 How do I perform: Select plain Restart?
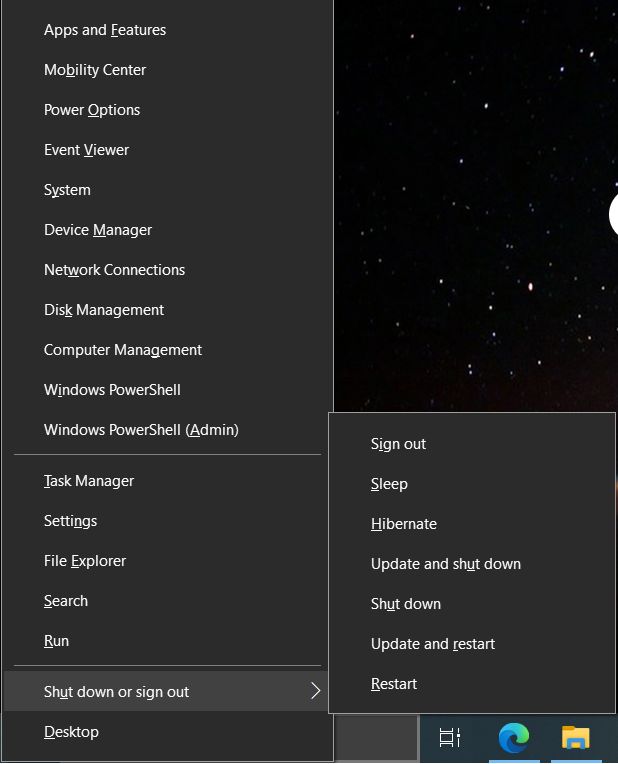[x=472, y=684]
